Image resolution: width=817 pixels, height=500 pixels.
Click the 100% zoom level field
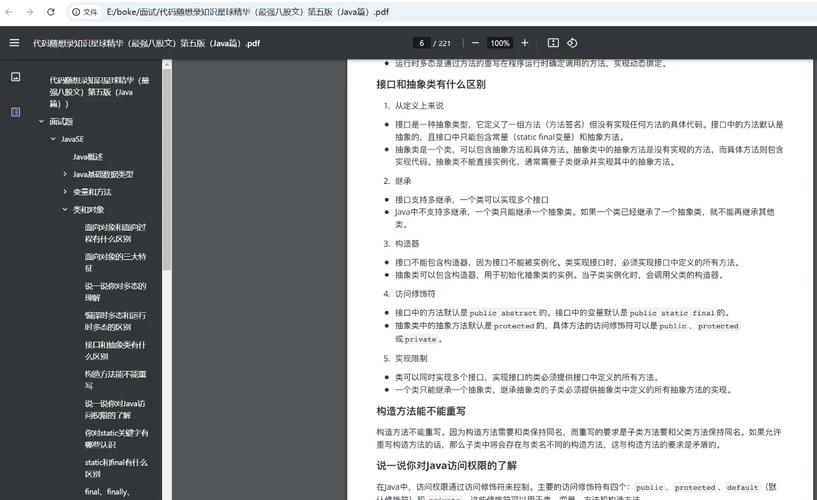[500, 43]
